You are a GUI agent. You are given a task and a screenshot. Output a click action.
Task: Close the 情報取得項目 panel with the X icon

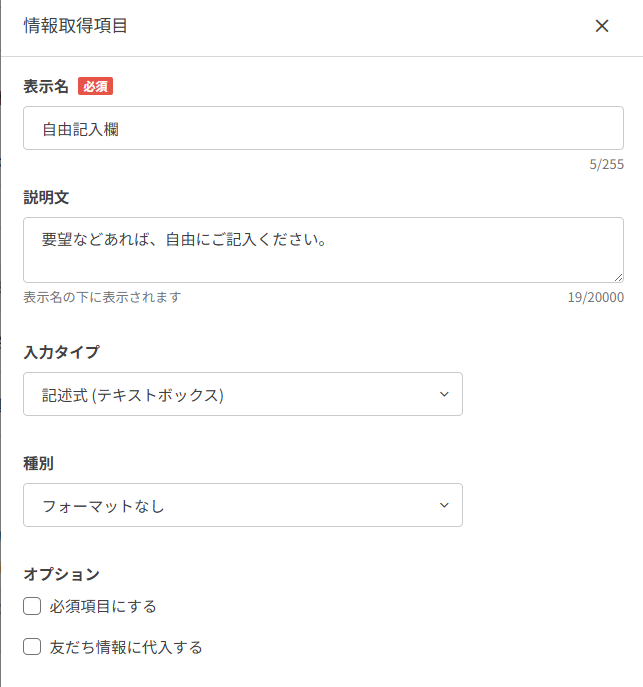click(x=602, y=26)
